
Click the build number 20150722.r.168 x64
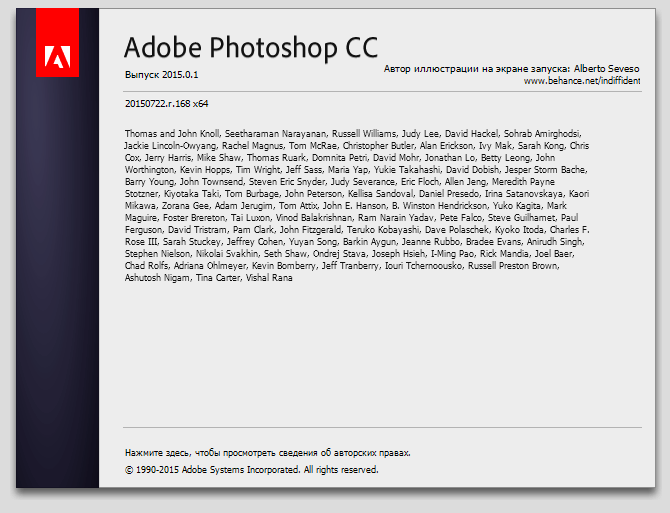coord(167,104)
